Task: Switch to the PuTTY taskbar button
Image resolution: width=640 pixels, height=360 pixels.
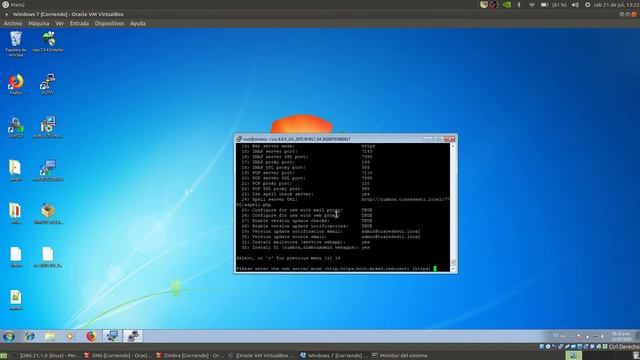Action: 133,336
